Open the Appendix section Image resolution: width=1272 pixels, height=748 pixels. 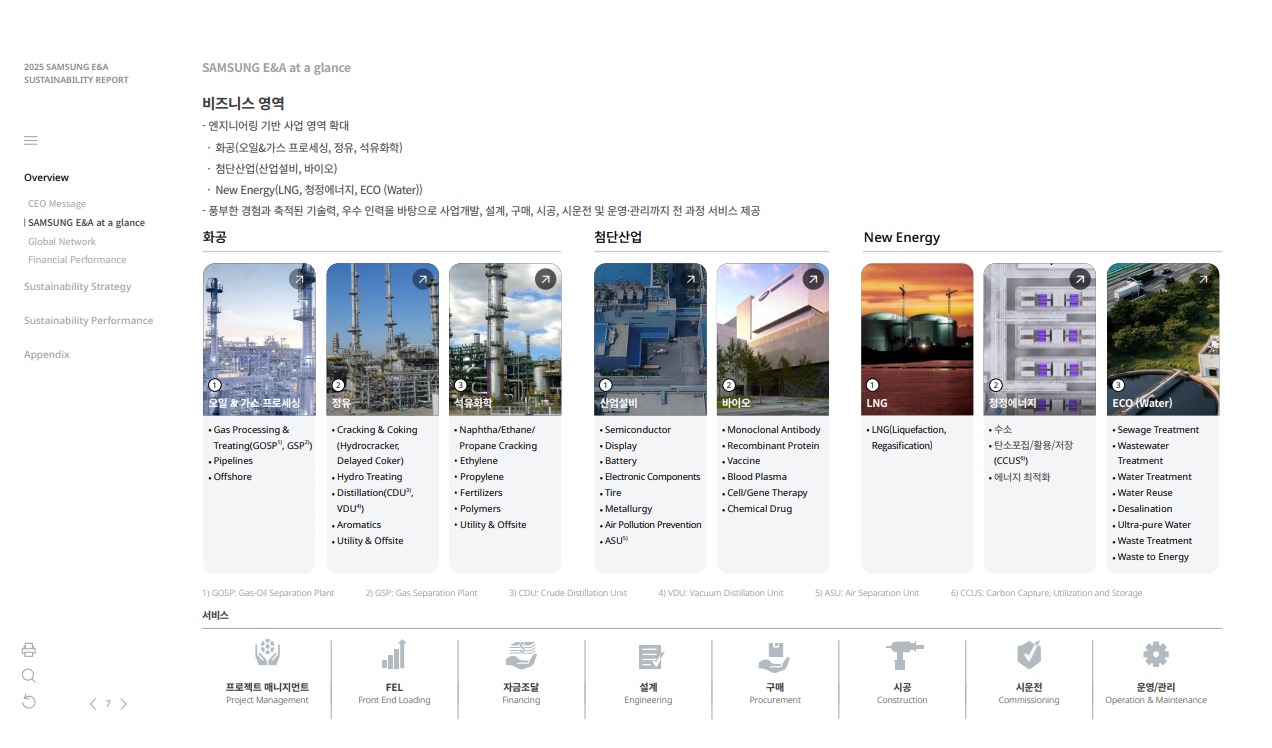click(x=47, y=355)
